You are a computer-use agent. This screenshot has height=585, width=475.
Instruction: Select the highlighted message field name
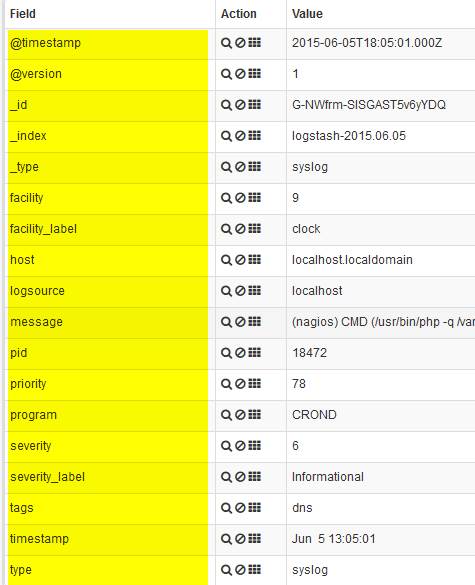[36, 322]
